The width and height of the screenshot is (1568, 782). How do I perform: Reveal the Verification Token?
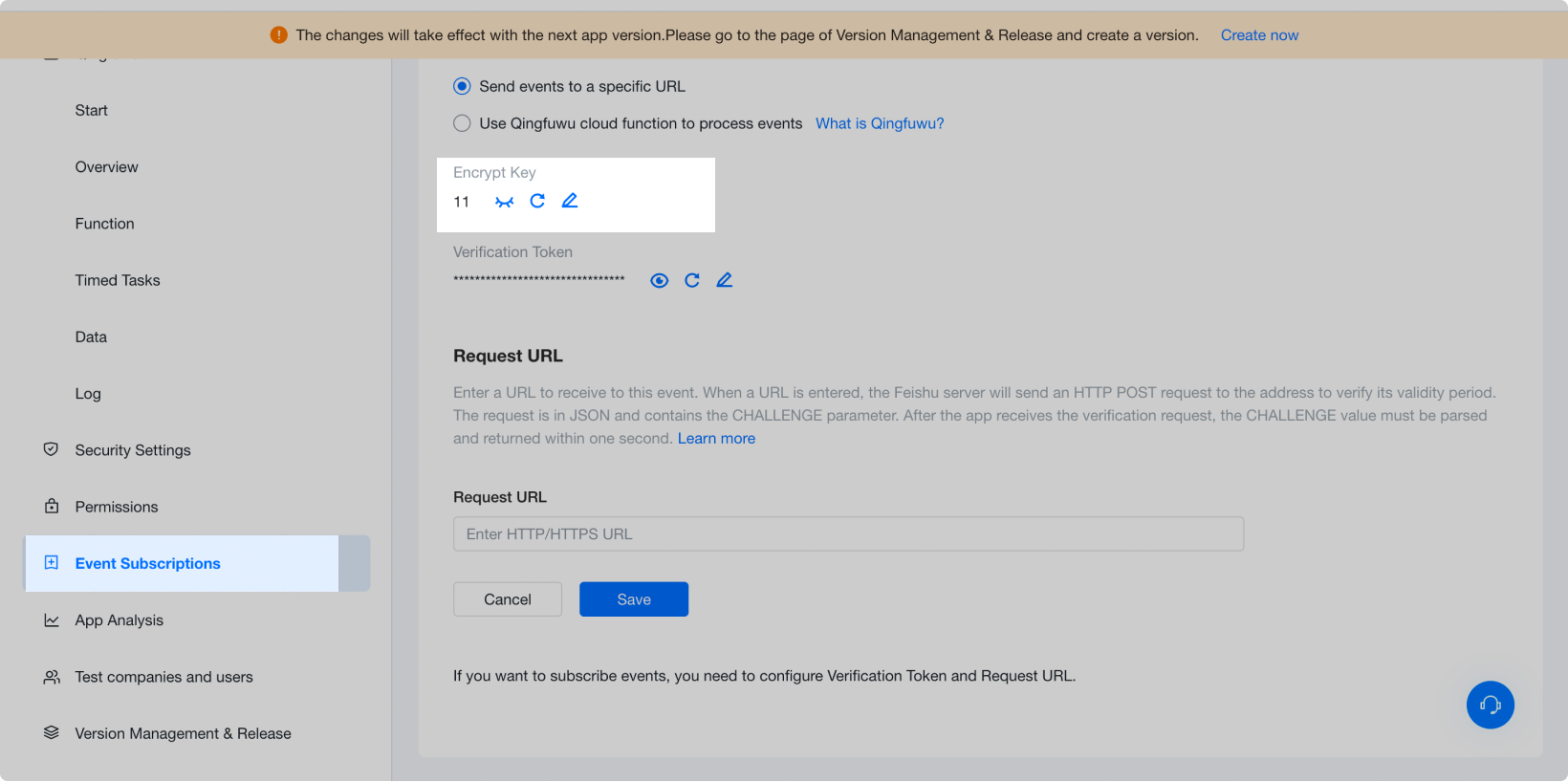pos(660,280)
